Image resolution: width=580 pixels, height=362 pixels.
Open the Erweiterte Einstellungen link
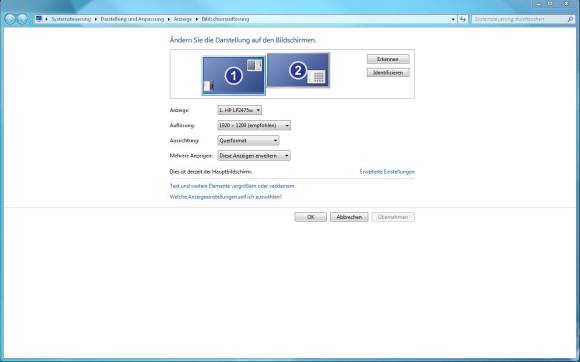(x=387, y=172)
